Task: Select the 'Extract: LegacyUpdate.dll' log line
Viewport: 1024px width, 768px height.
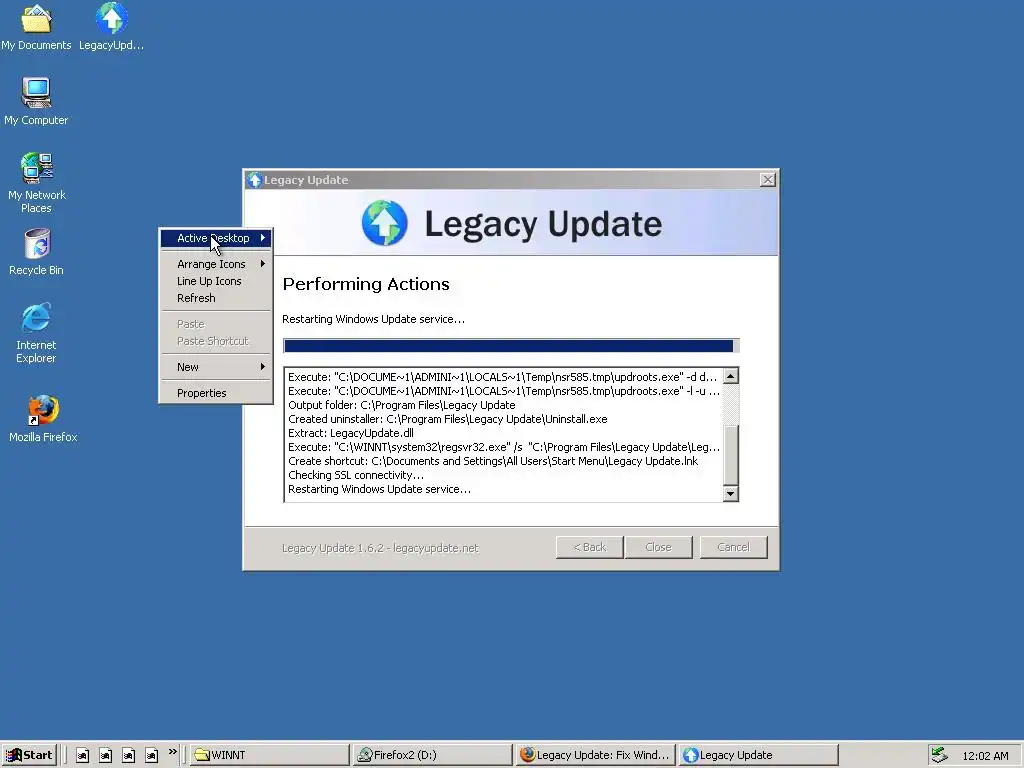Action: [x=351, y=433]
